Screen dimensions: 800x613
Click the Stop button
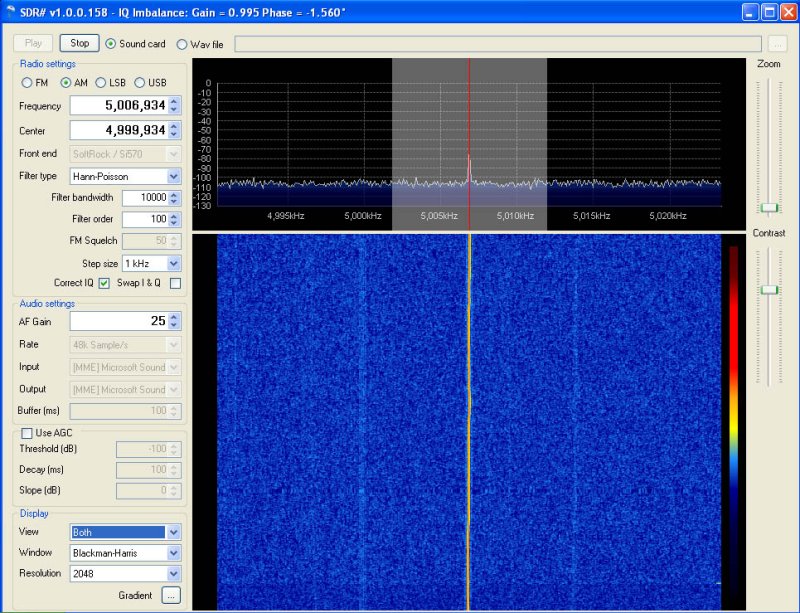tap(79, 43)
